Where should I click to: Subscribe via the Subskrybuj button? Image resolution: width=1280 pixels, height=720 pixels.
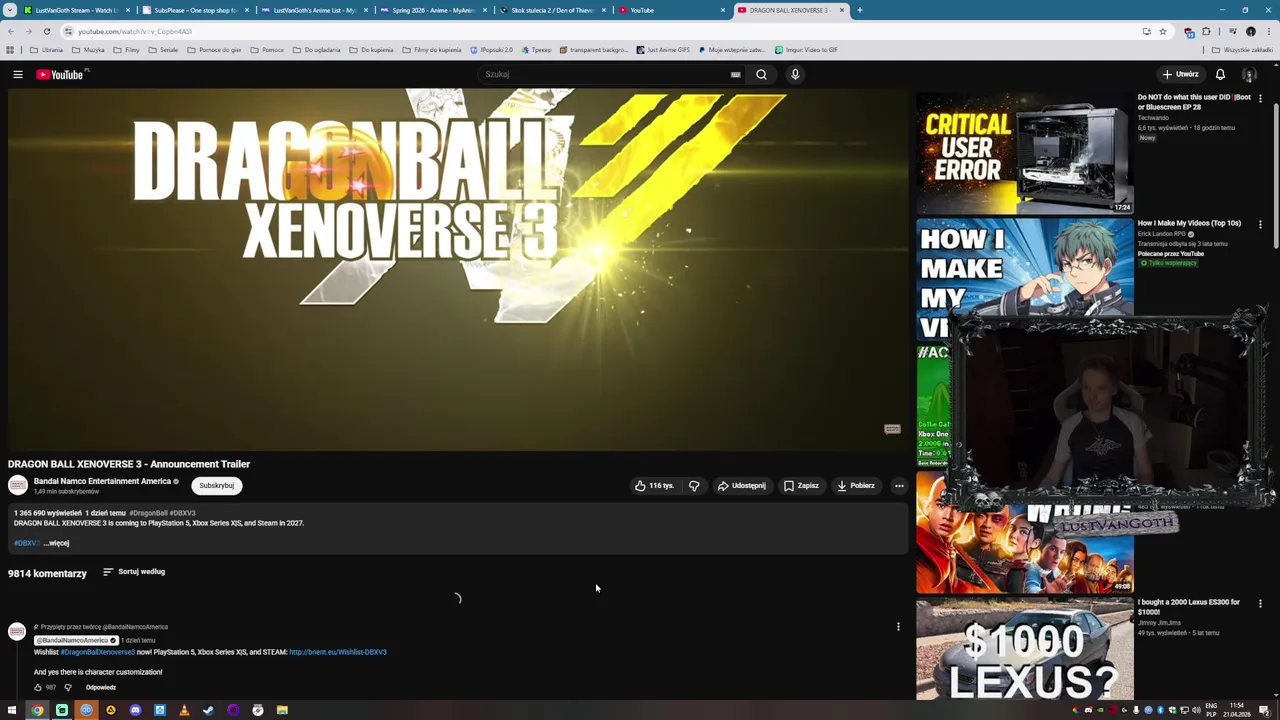pos(216,486)
